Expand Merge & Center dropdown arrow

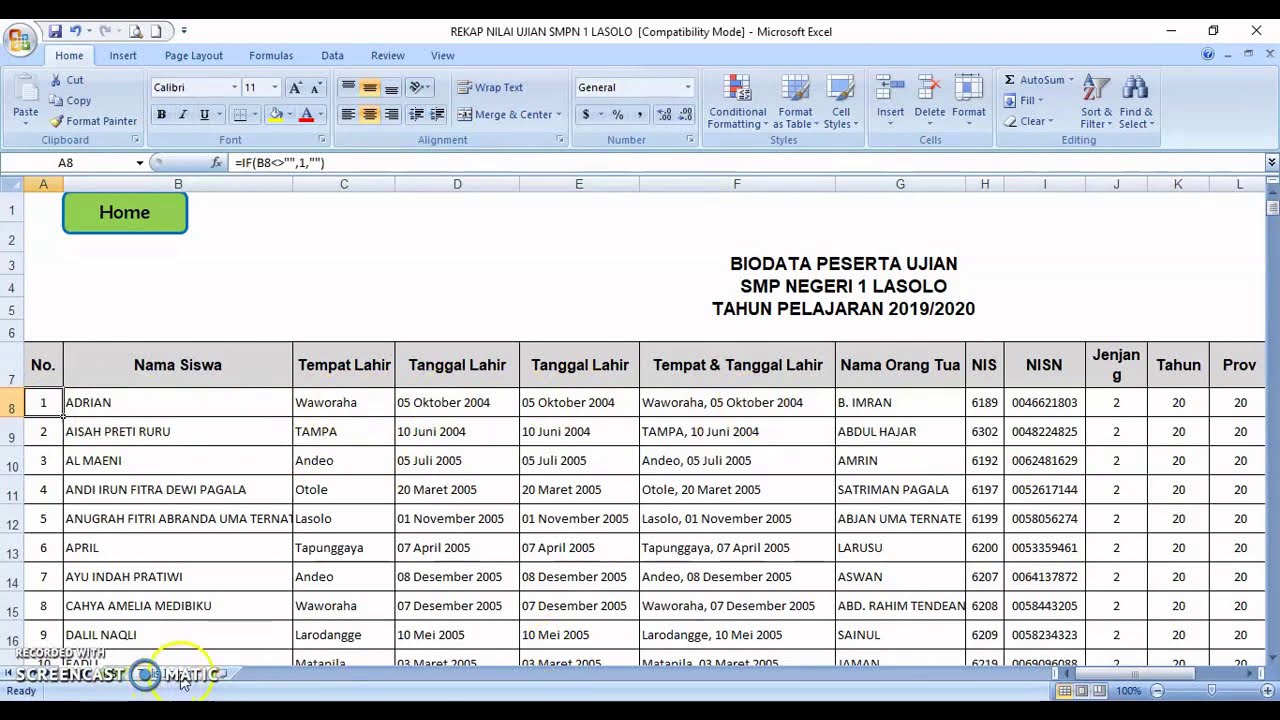559,115
